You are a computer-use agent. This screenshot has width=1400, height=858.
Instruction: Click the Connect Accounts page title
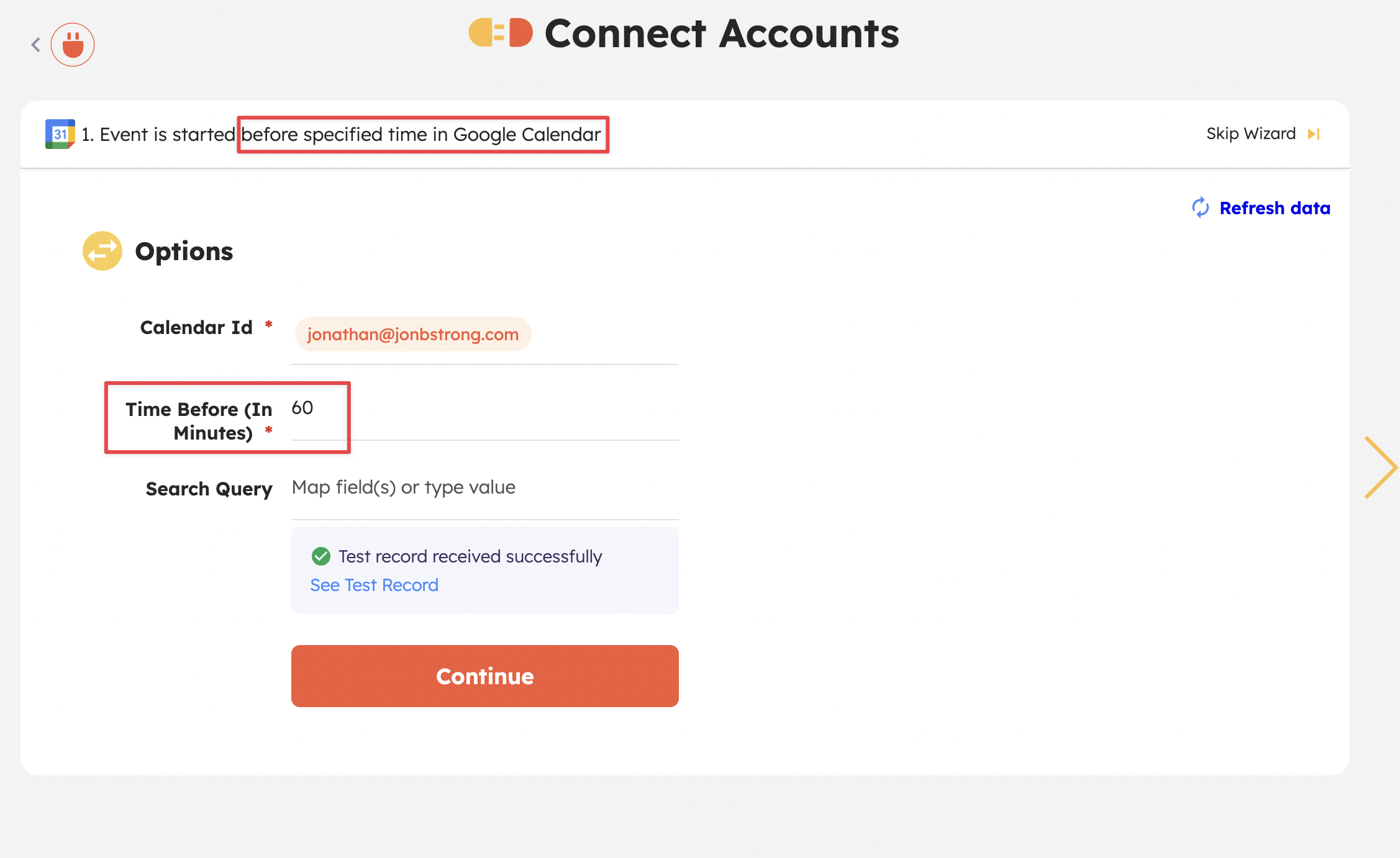(722, 33)
